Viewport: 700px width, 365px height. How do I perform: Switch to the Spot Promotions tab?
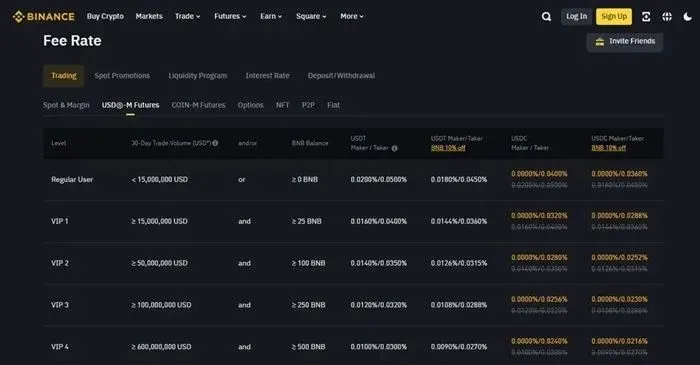point(122,75)
